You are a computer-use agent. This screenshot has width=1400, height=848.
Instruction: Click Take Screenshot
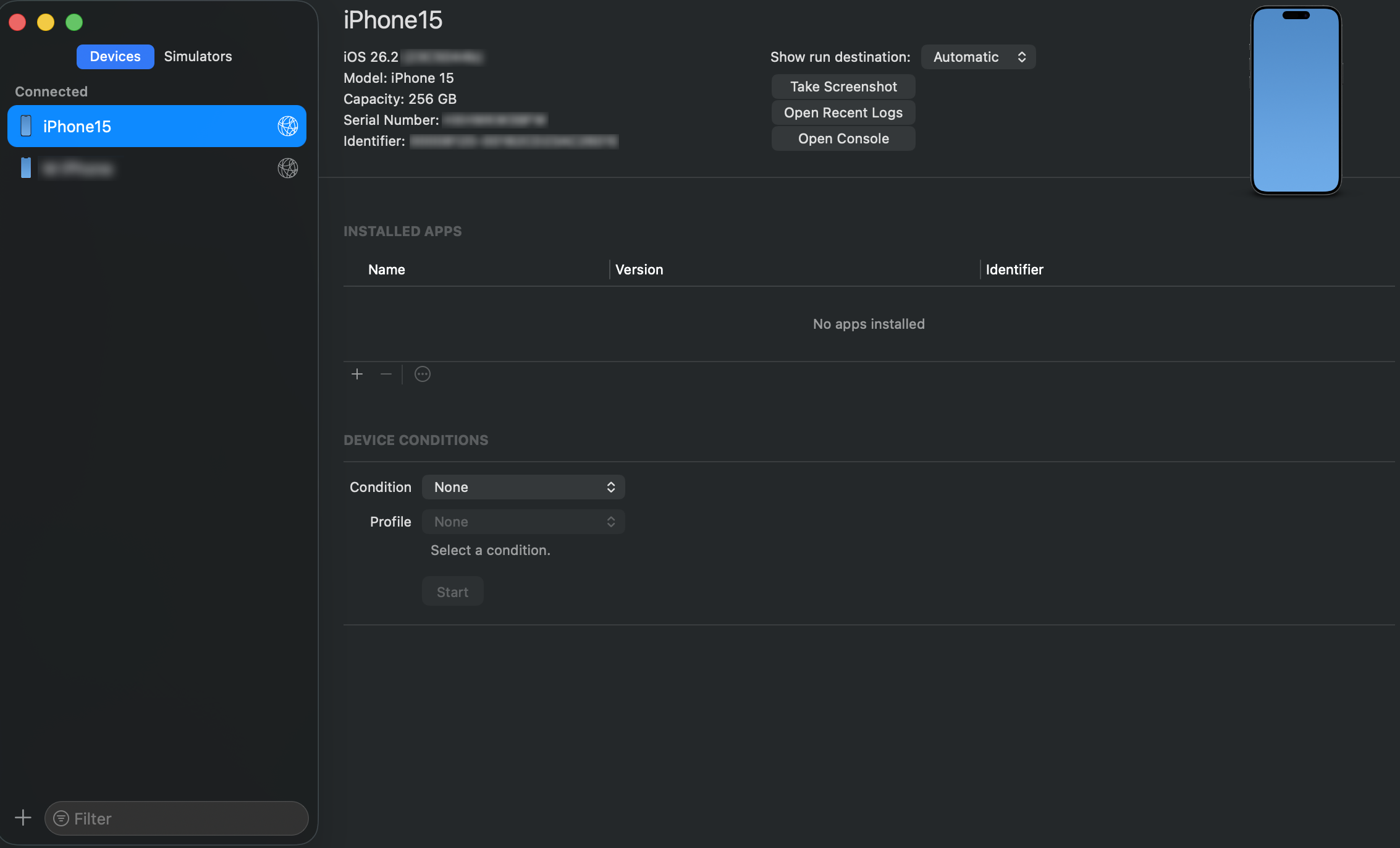pyautogui.click(x=843, y=86)
